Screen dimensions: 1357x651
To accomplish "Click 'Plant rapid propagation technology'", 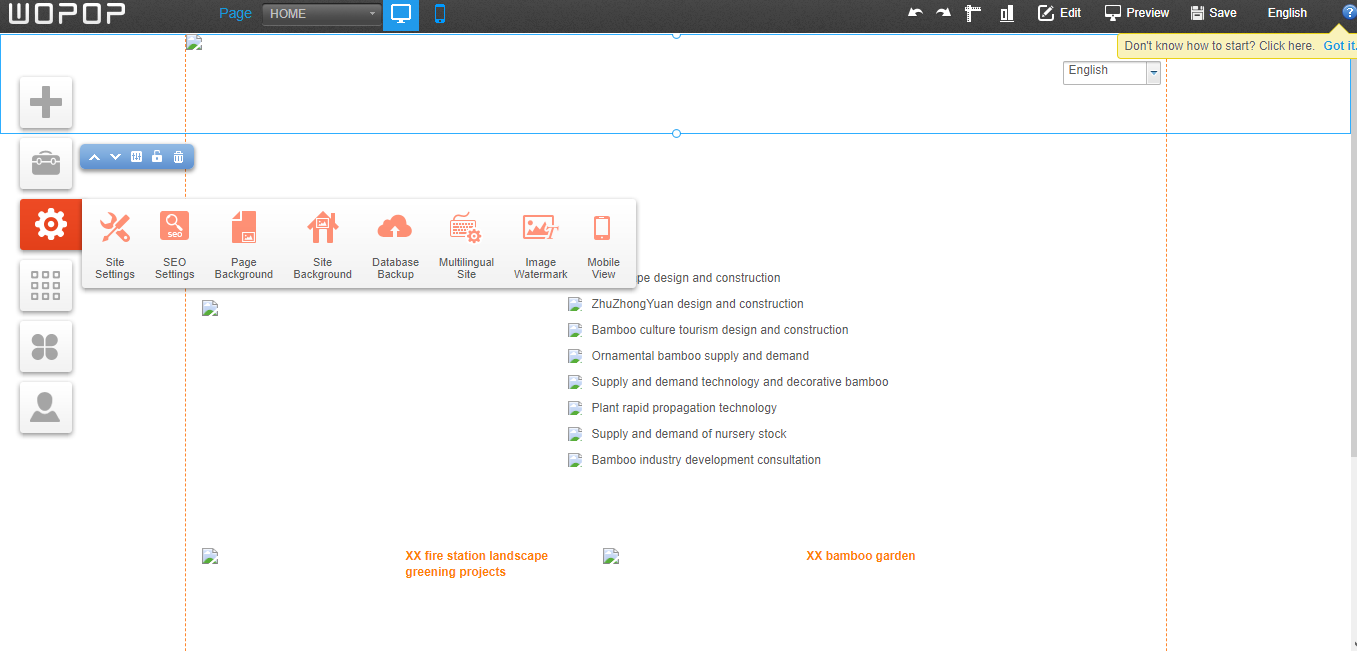I will (x=684, y=408).
